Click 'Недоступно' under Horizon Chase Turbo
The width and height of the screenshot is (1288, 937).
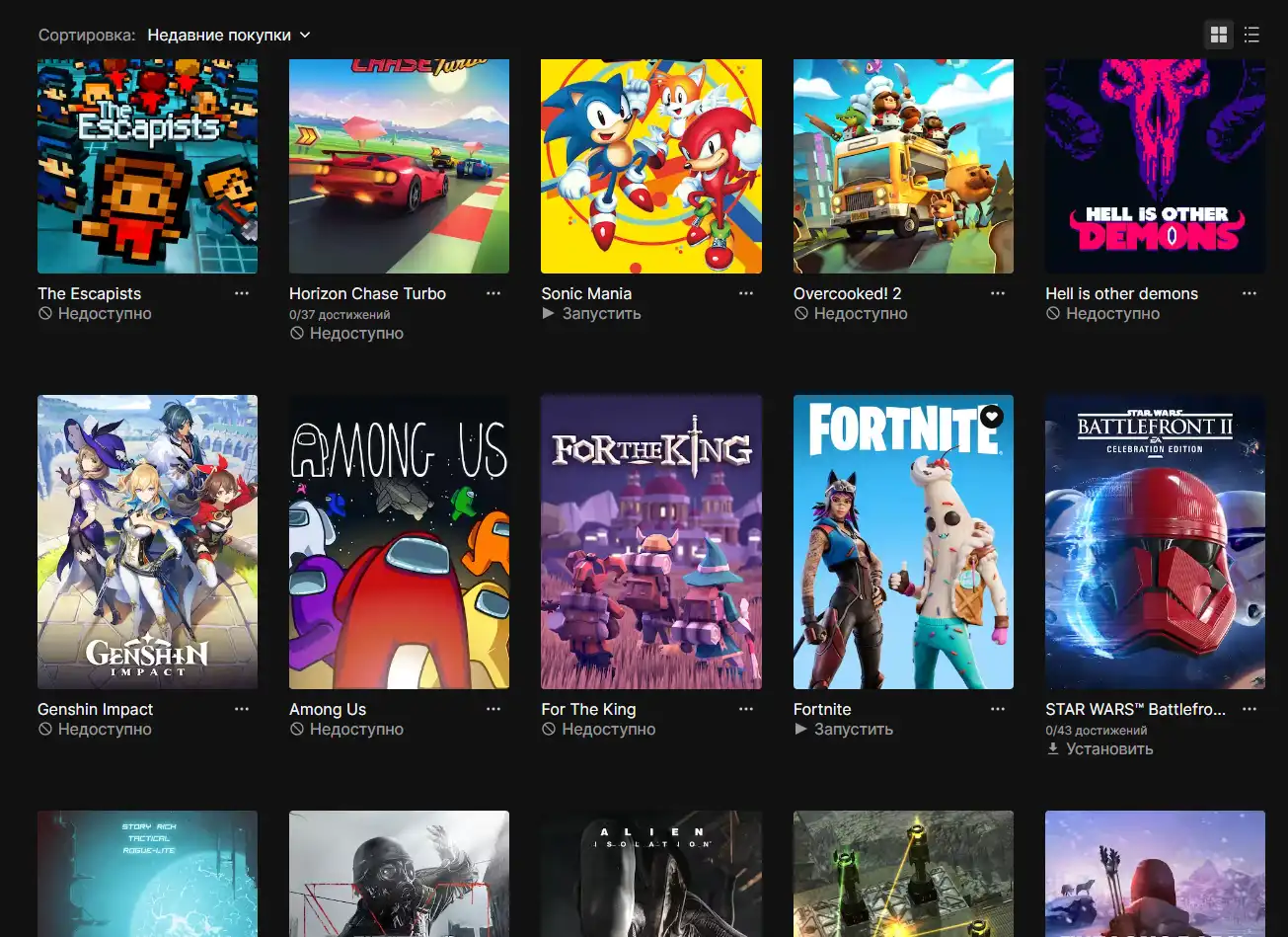346,334
